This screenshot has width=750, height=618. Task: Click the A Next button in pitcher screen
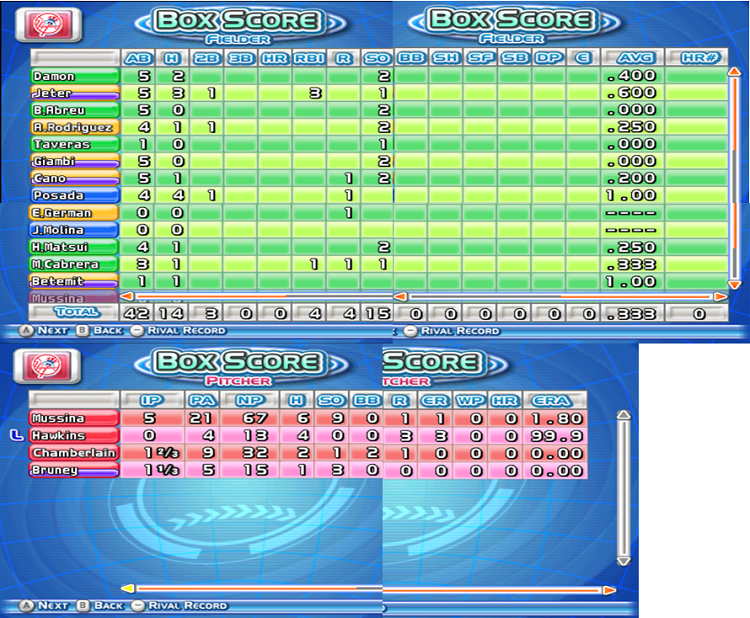point(44,606)
